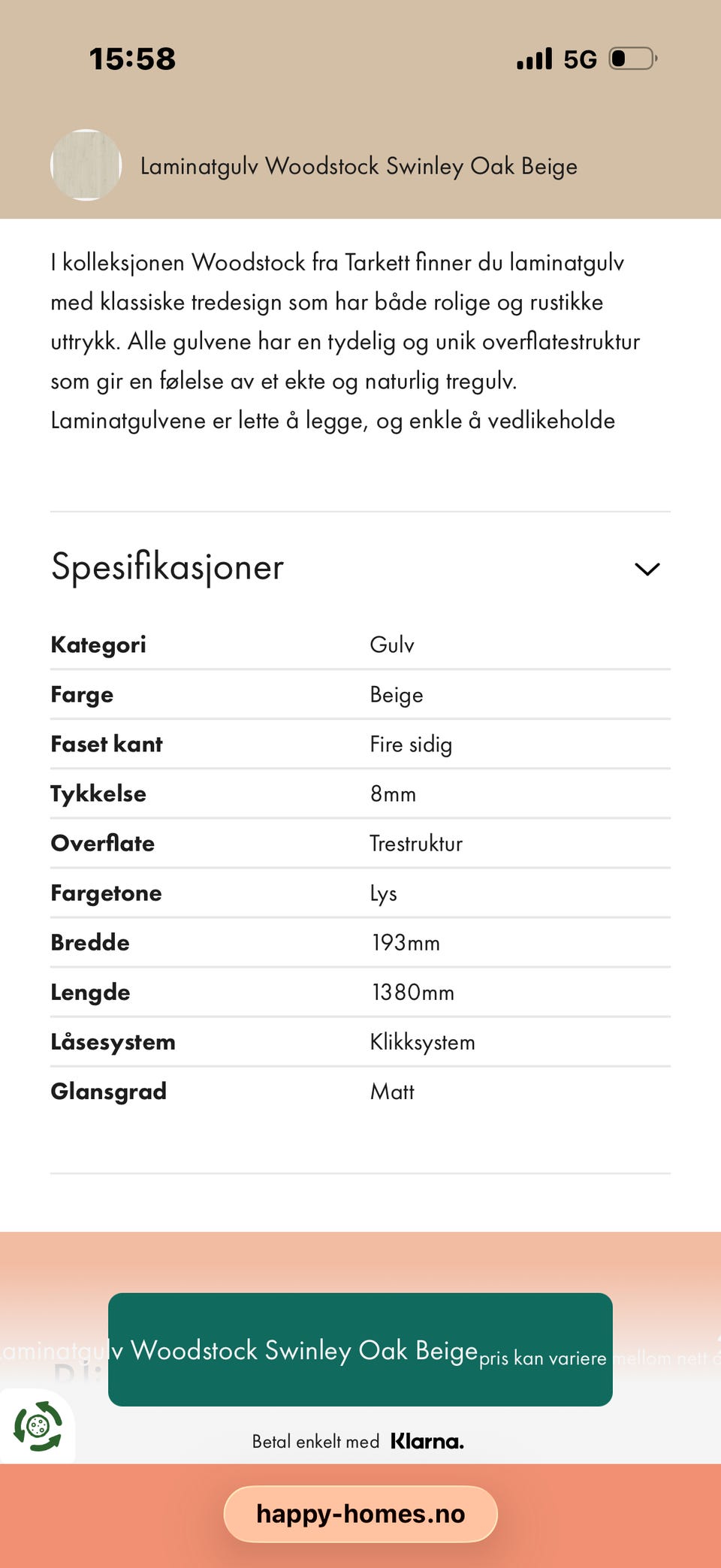Tap the Betal enkelt med Klarna text
Image resolution: width=721 pixels, height=1568 pixels.
click(x=358, y=1441)
